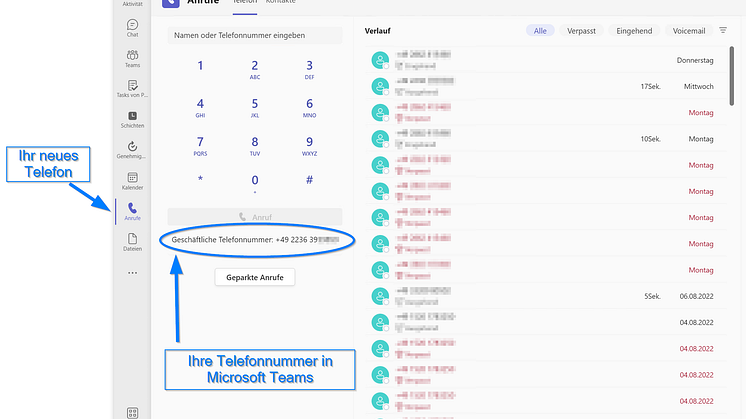
Task: Filter call history by Alle
Action: [540, 30]
